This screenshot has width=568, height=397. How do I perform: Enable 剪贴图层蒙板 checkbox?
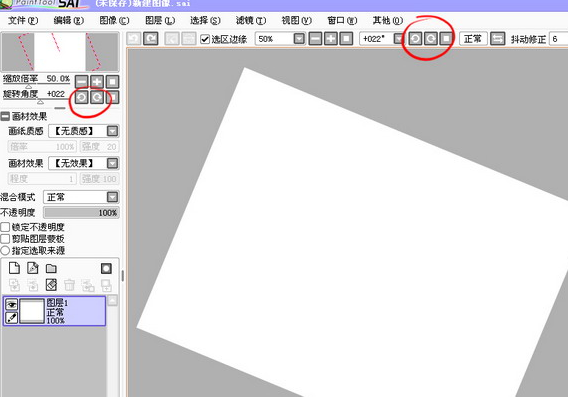pos(5,239)
